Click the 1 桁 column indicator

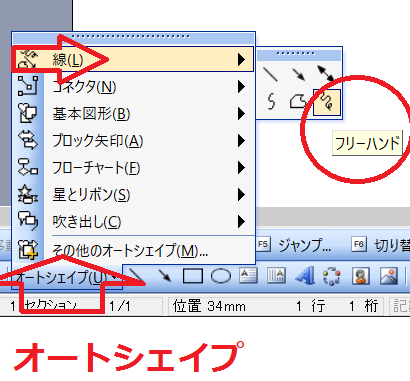click(363, 306)
